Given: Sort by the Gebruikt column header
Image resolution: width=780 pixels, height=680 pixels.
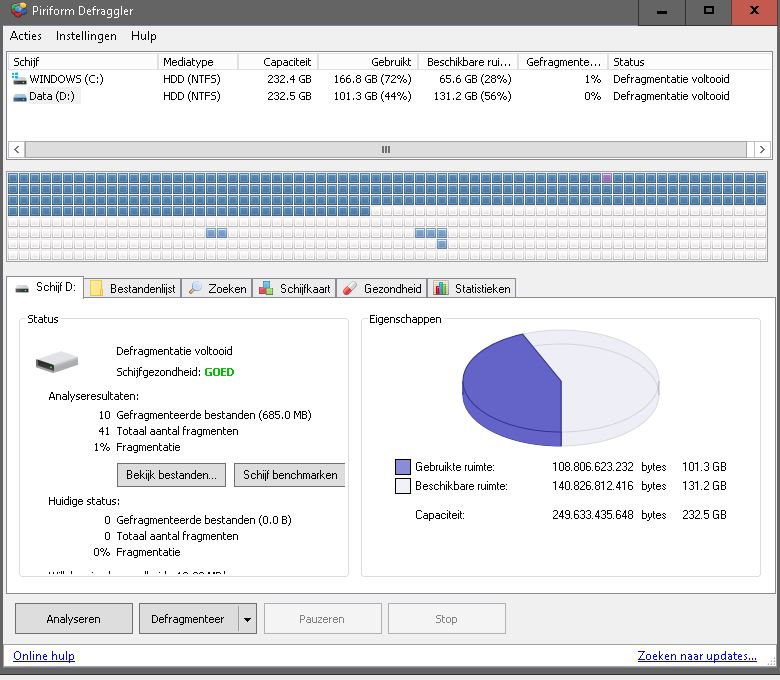Looking at the screenshot, I should [368, 62].
